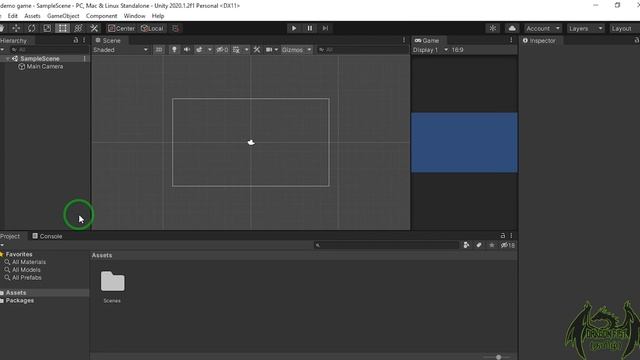Toggle 2D view mode in Scene
Screen dimensions: 640x360
[x=159, y=50]
